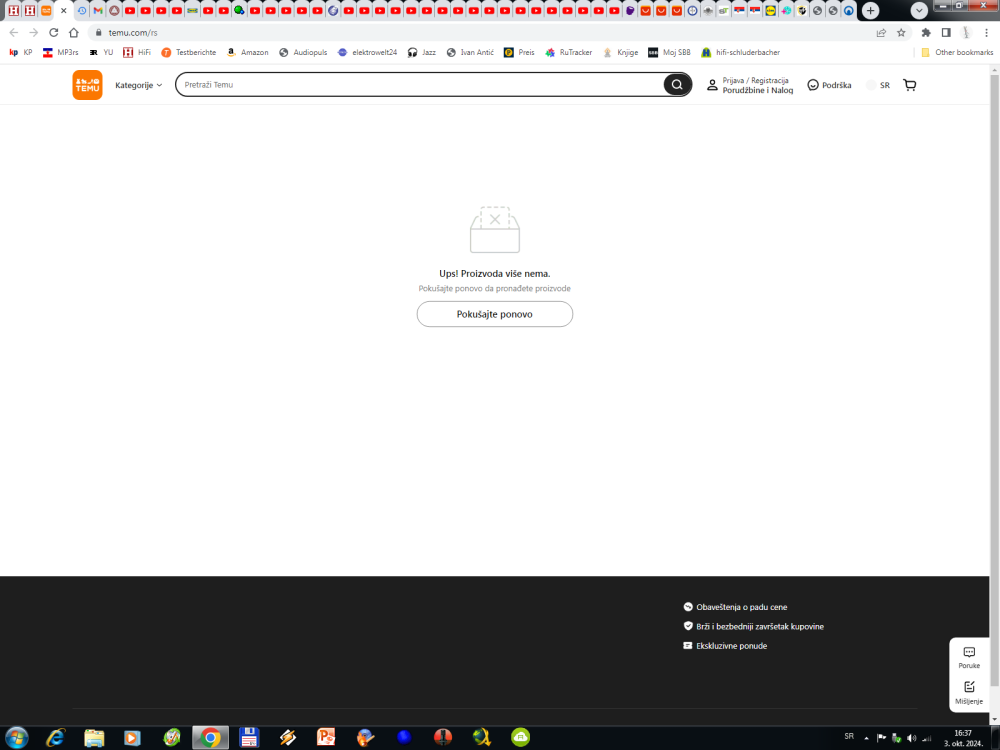
Task: Open the SR language selector
Action: point(878,85)
